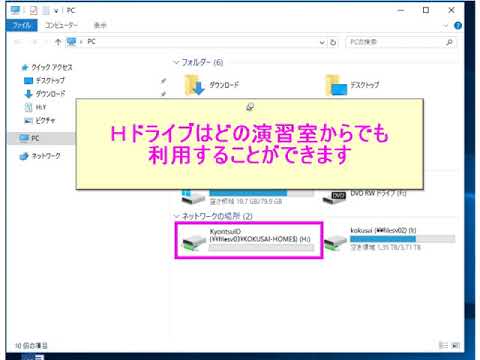Open the 表示 ribbon tab
This screenshot has height=360, width=480.
point(100,25)
